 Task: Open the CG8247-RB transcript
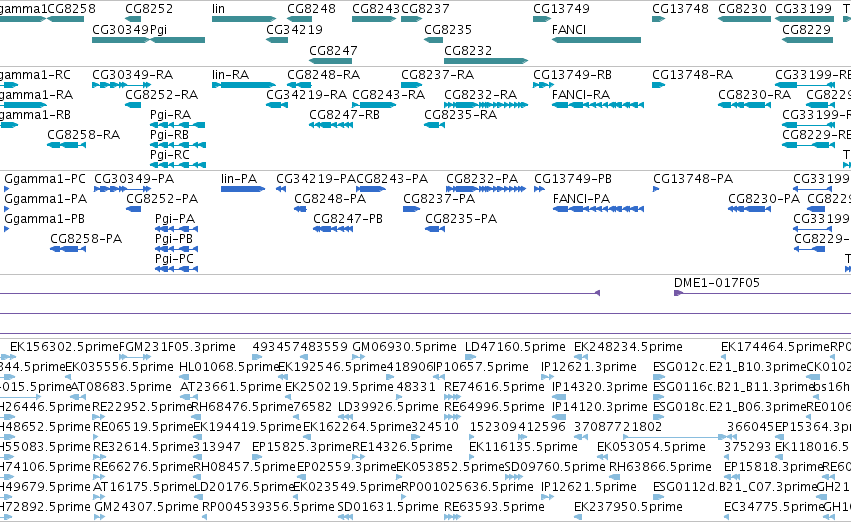coord(331,125)
